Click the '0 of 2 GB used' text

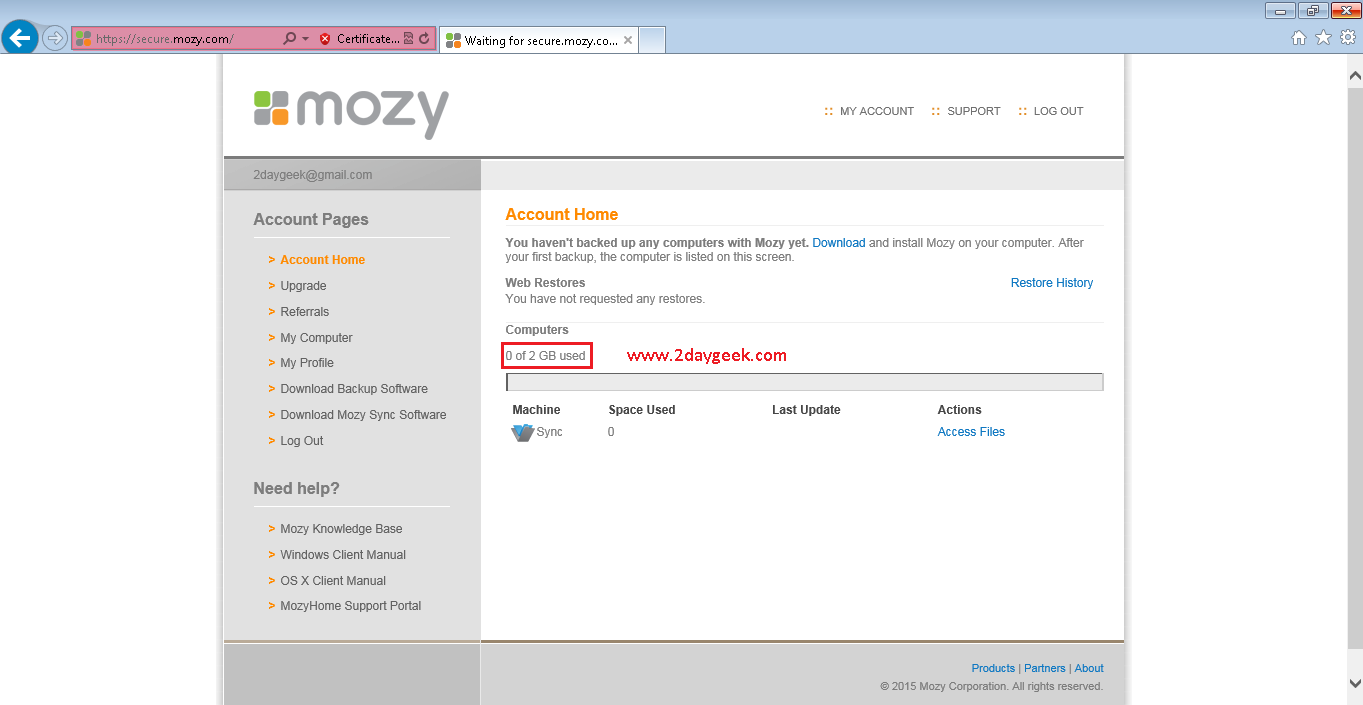pos(546,356)
